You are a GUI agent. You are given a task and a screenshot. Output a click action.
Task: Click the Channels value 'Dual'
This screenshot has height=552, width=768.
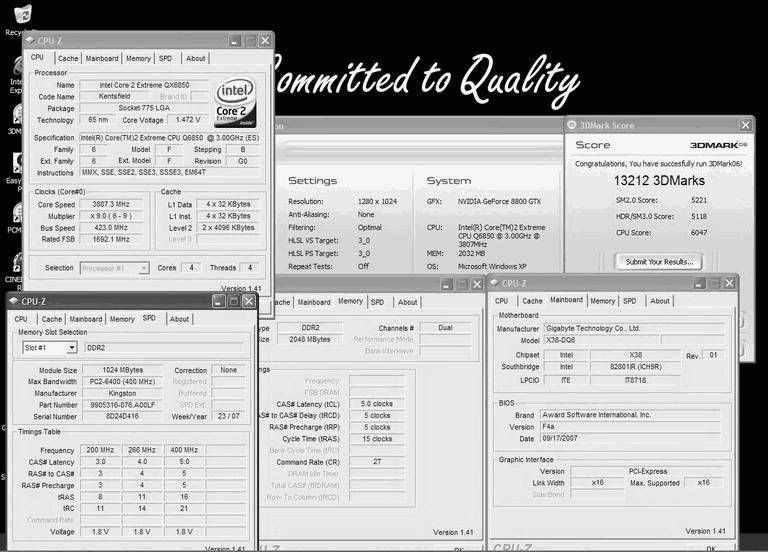[445, 328]
